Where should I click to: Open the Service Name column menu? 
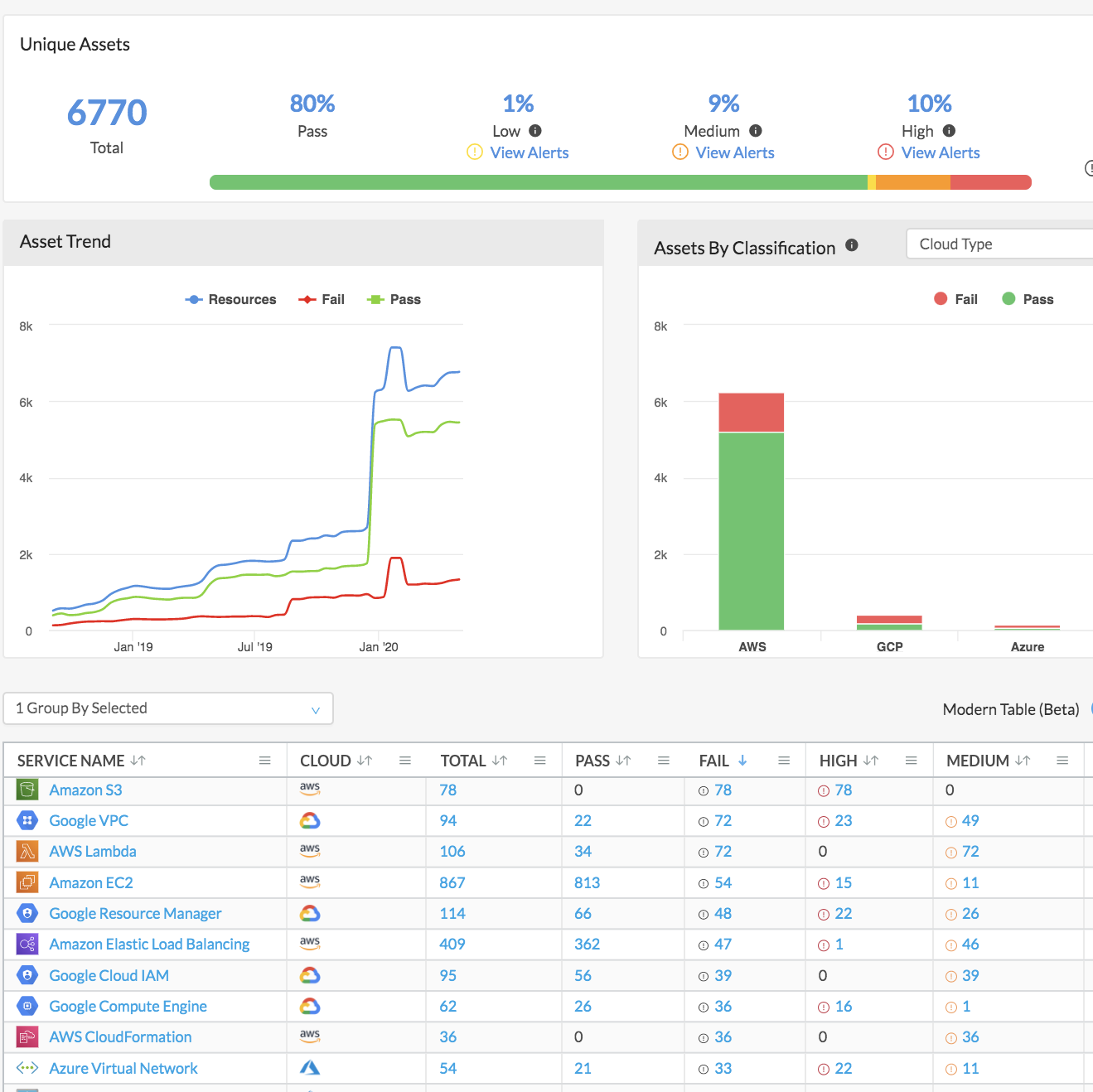click(x=265, y=761)
